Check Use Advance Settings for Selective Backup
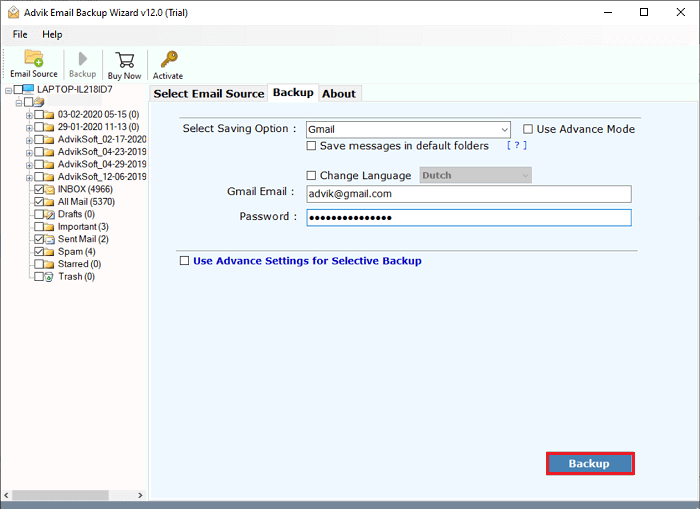700x509 pixels. (184, 260)
